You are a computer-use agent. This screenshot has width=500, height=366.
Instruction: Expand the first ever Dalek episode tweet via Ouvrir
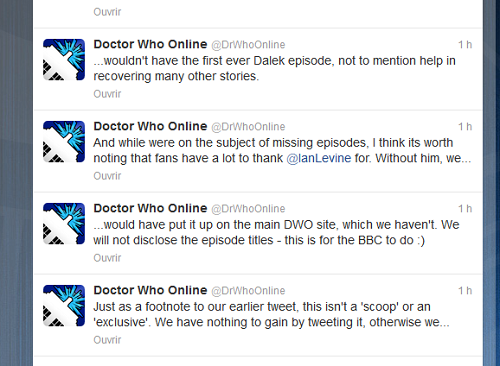pos(107,94)
